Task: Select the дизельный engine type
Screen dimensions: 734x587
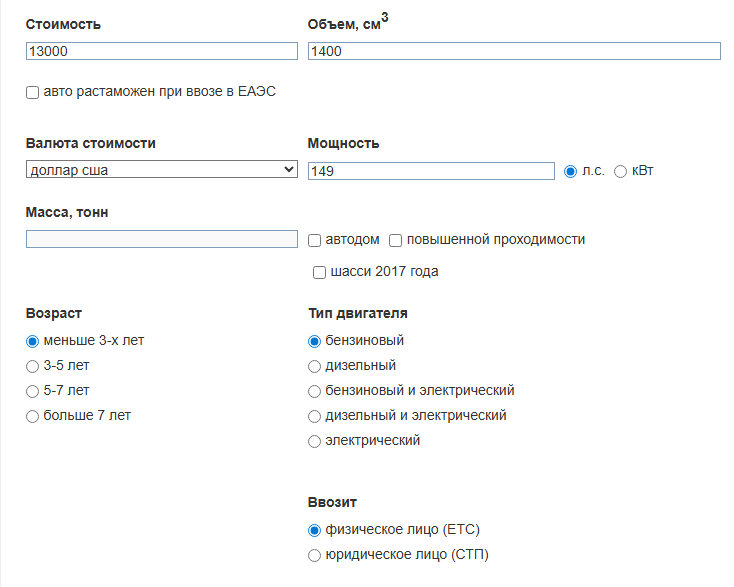Action: point(314,366)
